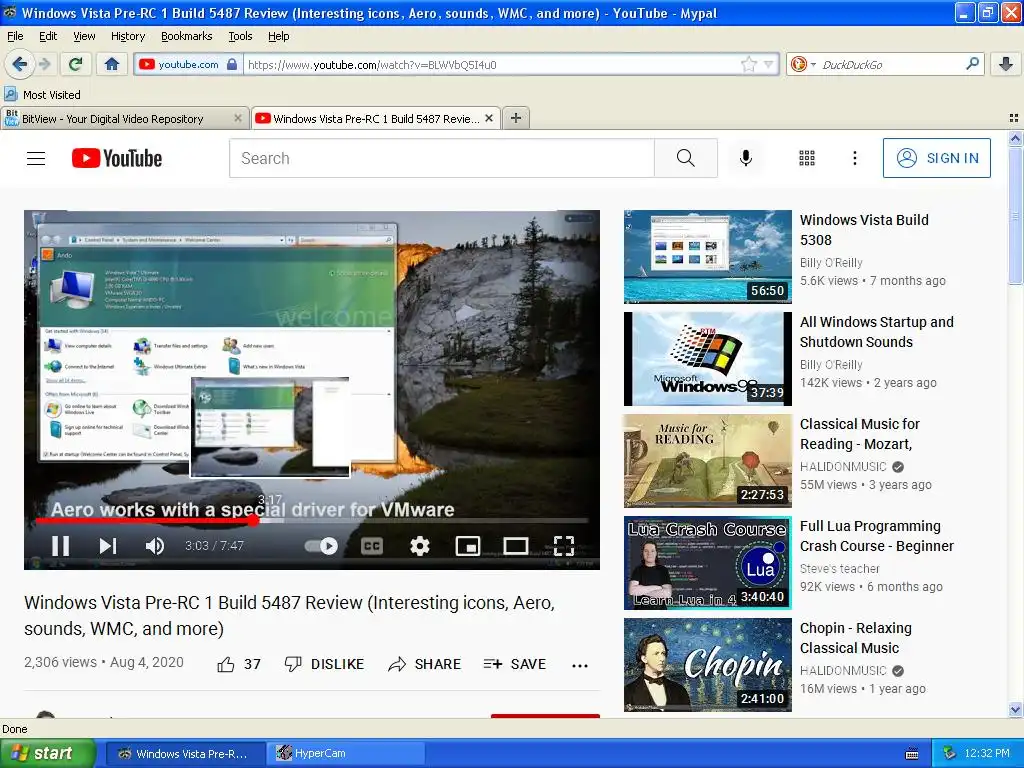
Task: Click SIGN IN button
Action: pos(936,158)
